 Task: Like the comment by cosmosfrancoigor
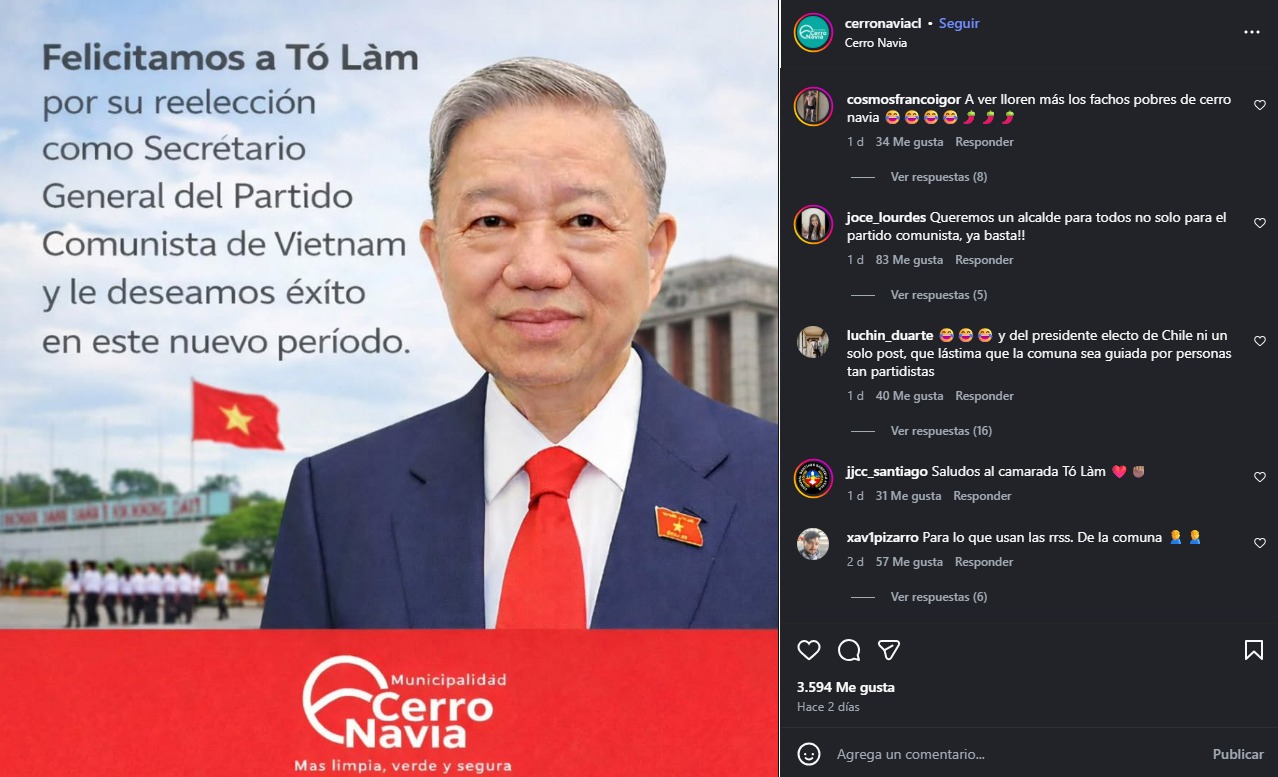click(1260, 106)
